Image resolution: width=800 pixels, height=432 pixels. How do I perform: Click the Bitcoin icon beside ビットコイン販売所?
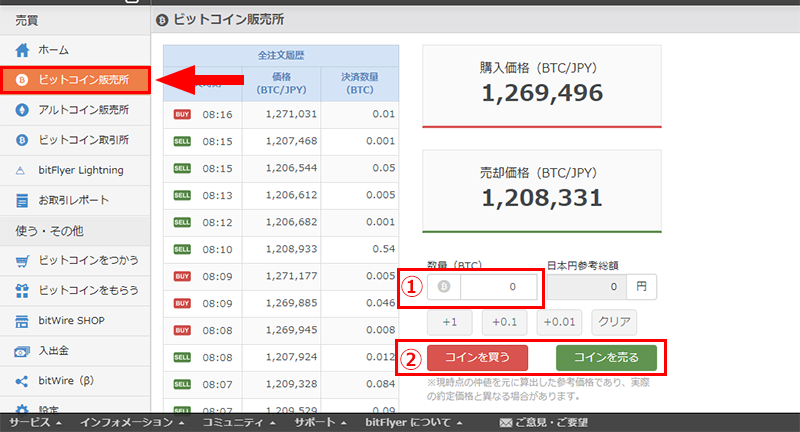[x=21, y=80]
